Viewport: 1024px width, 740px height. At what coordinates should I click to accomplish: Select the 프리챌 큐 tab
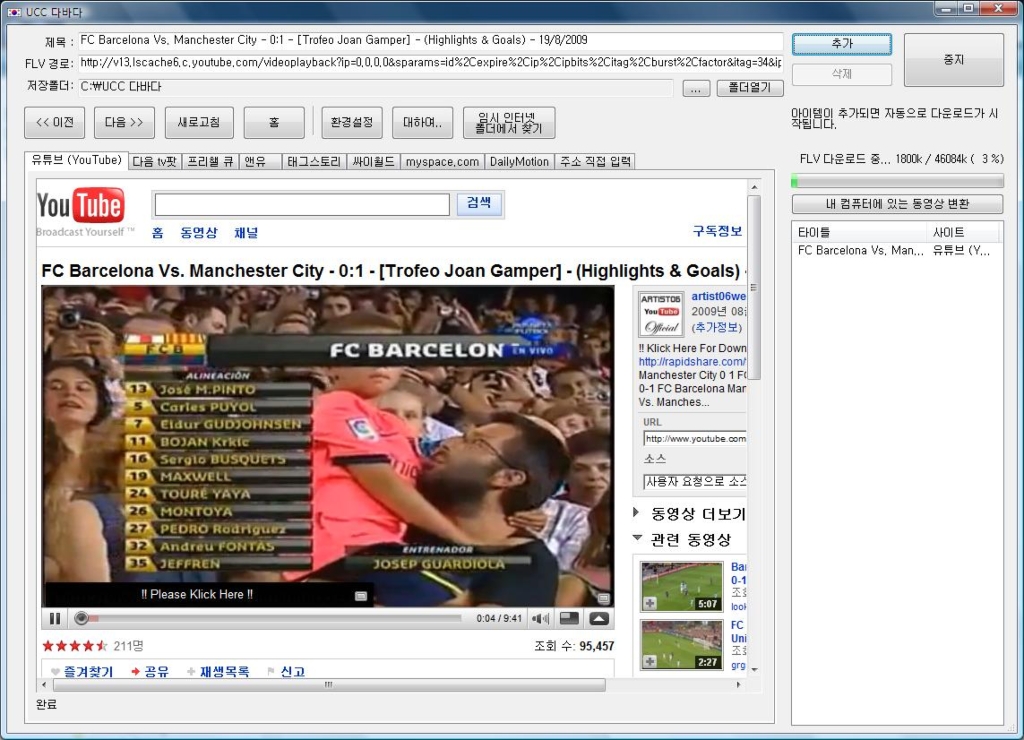[x=210, y=162]
